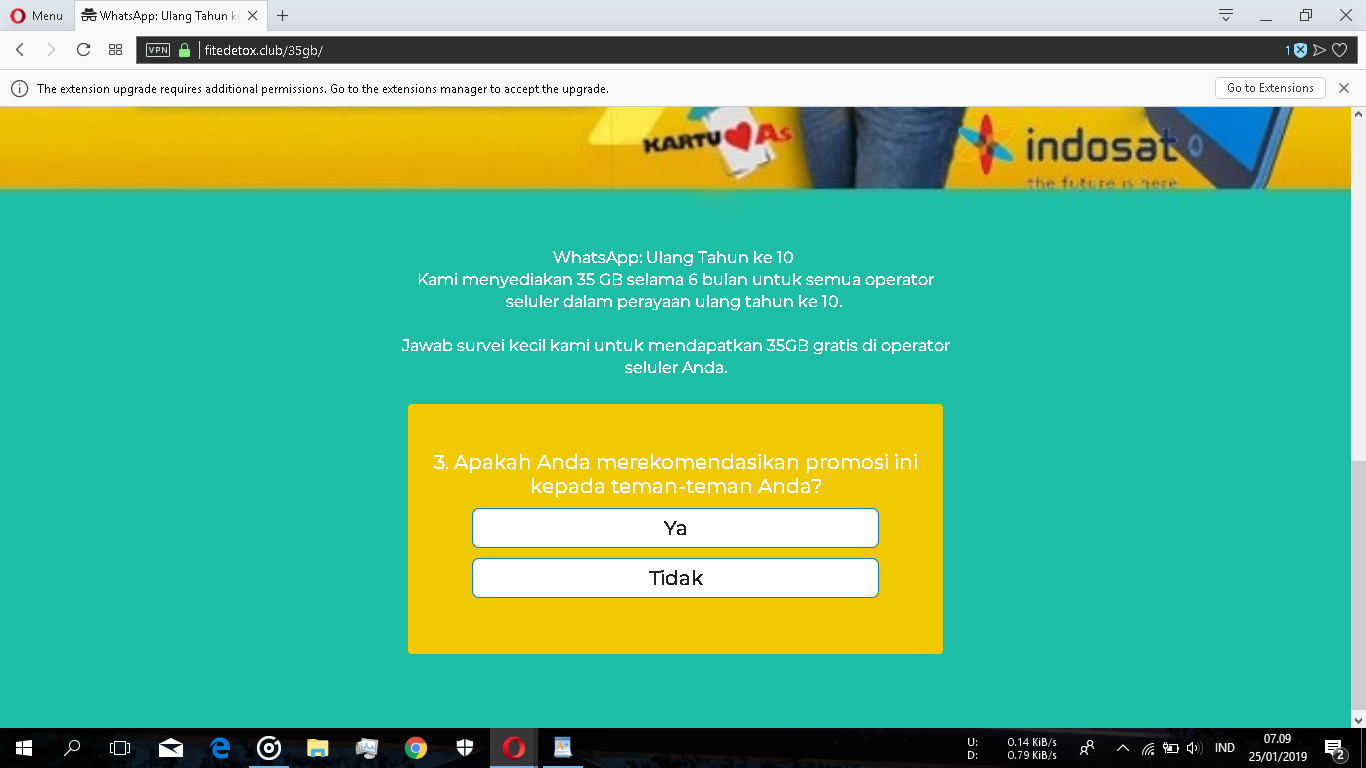
Task: Open the circular spiral app on taskbar
Action: click(x=269, y=748)
